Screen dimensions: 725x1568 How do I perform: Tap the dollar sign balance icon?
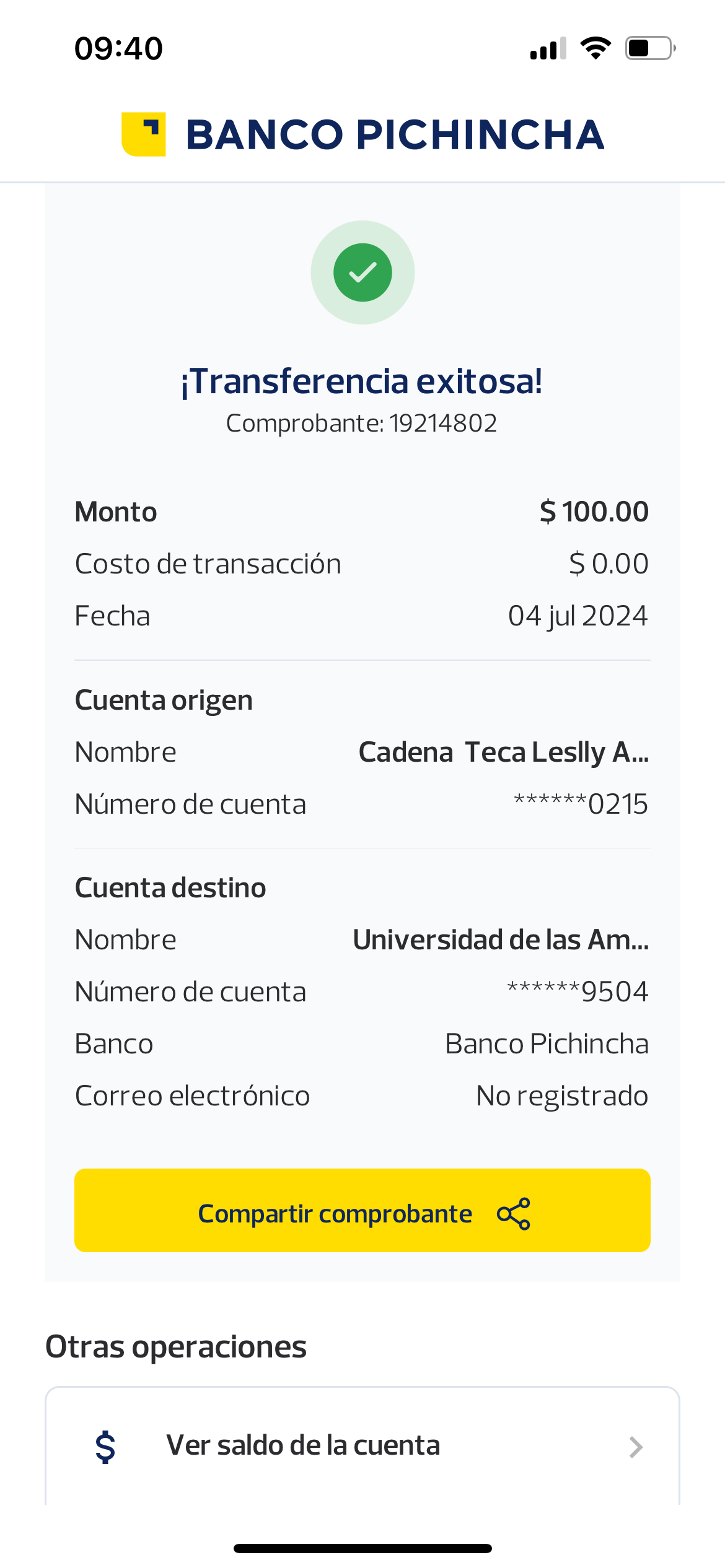(105, 1447)
